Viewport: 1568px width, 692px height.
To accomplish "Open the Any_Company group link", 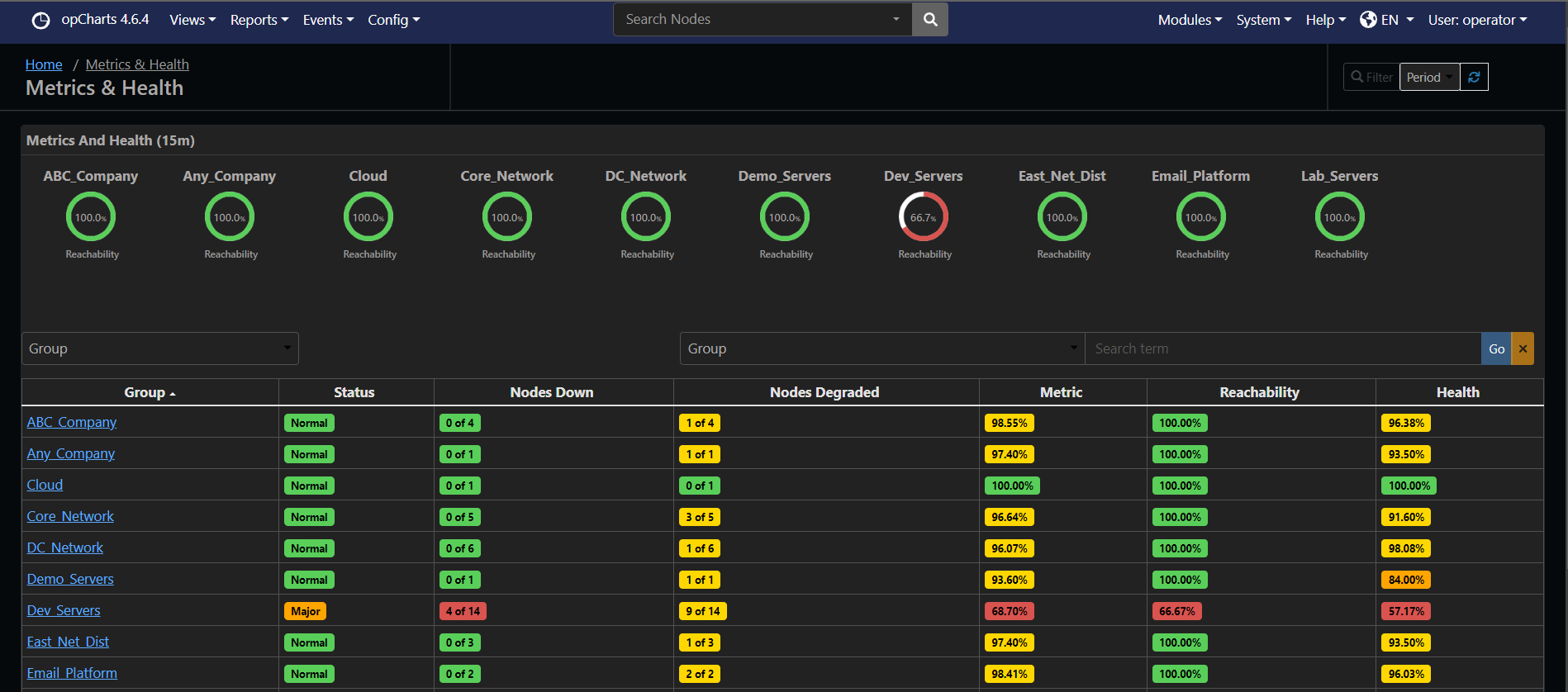I will click(71, 453).
